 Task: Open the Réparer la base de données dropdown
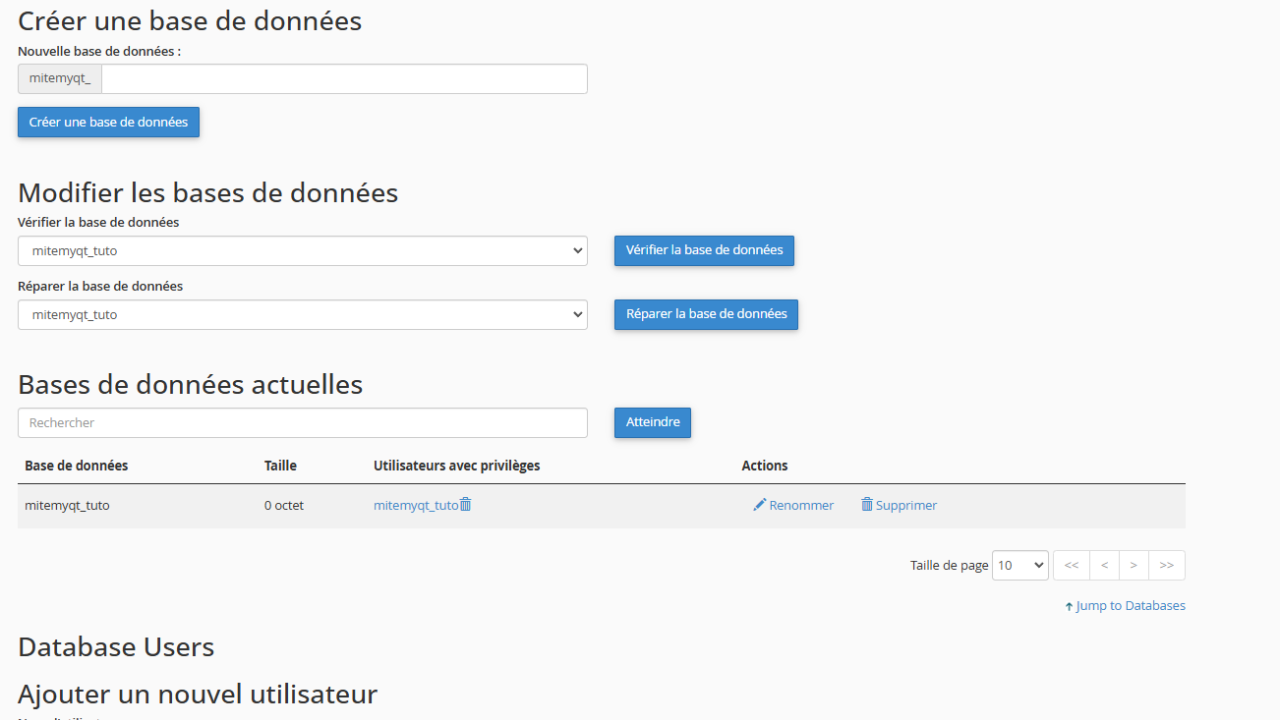click(303, 315)
